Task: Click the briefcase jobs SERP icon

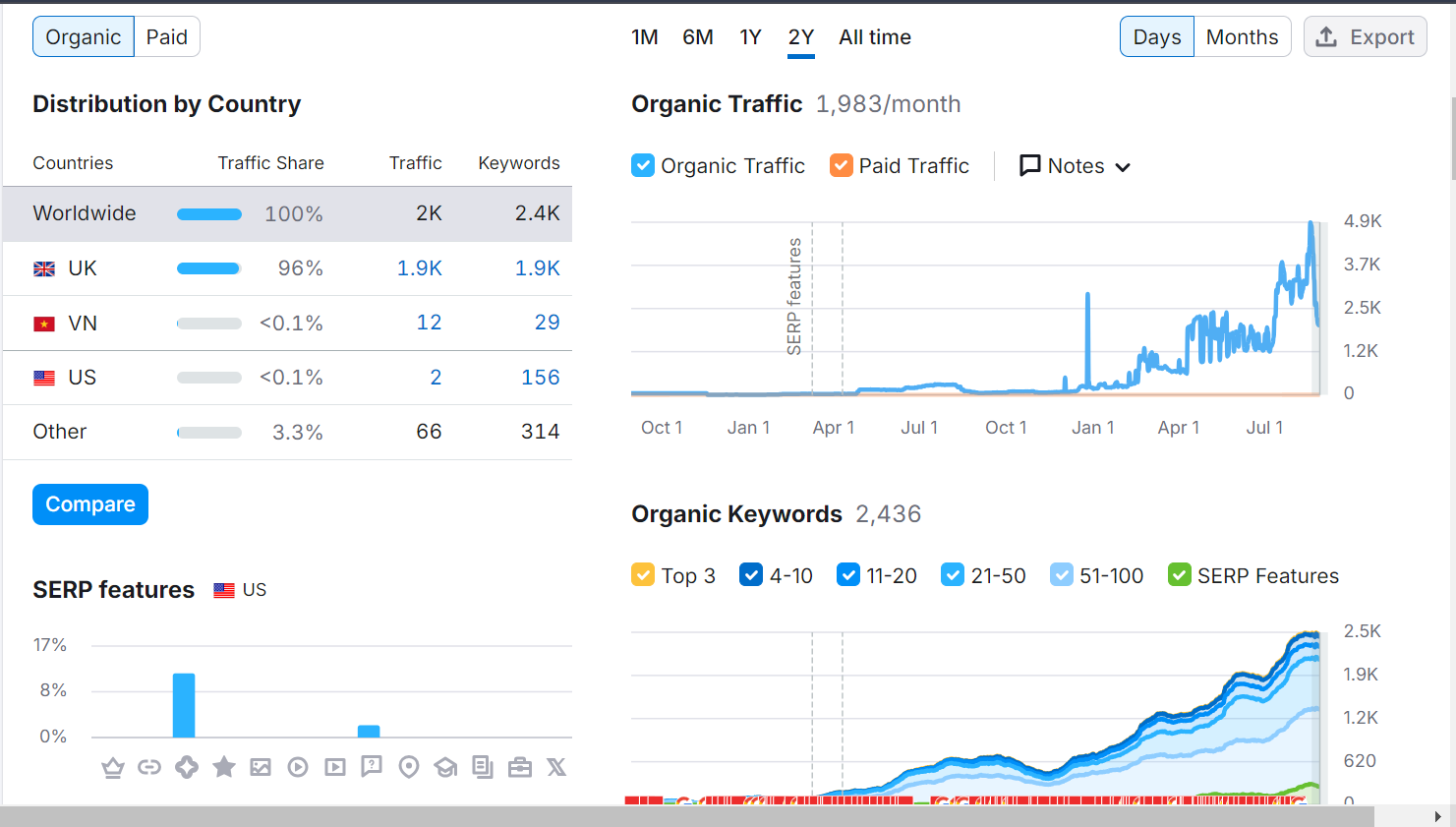Action: (520, 768)
